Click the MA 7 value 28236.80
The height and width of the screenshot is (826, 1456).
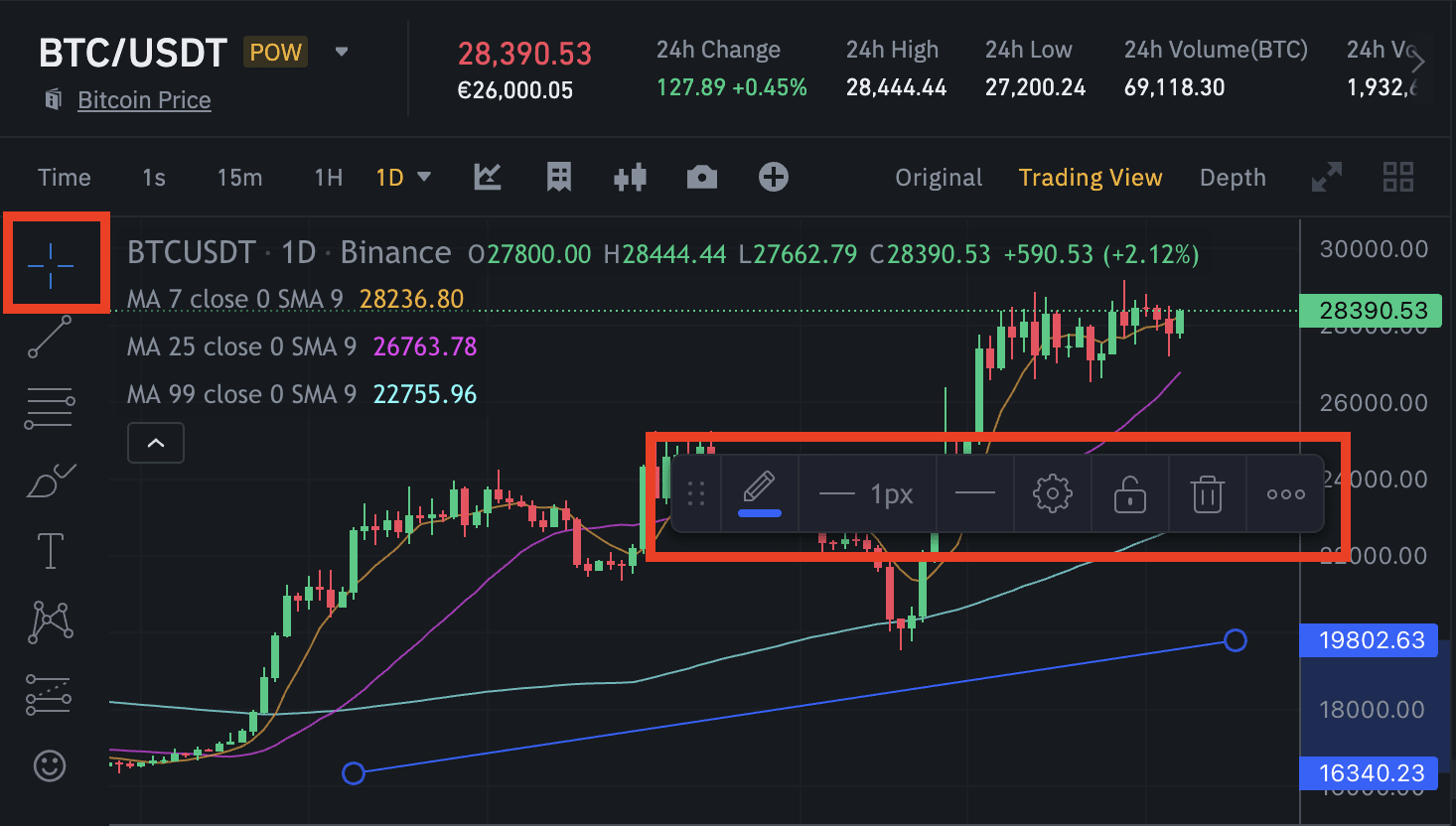tap(411, 299)
